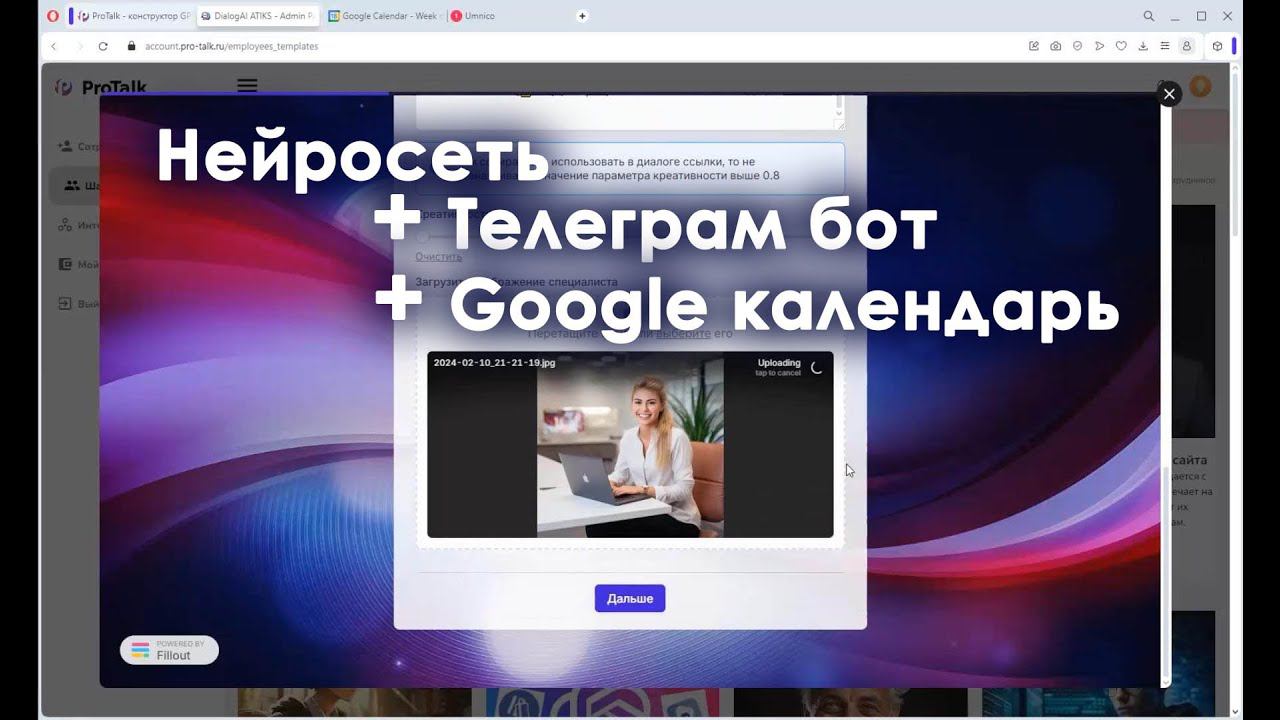Open the extensions cube icon

tap(1217, 46)
